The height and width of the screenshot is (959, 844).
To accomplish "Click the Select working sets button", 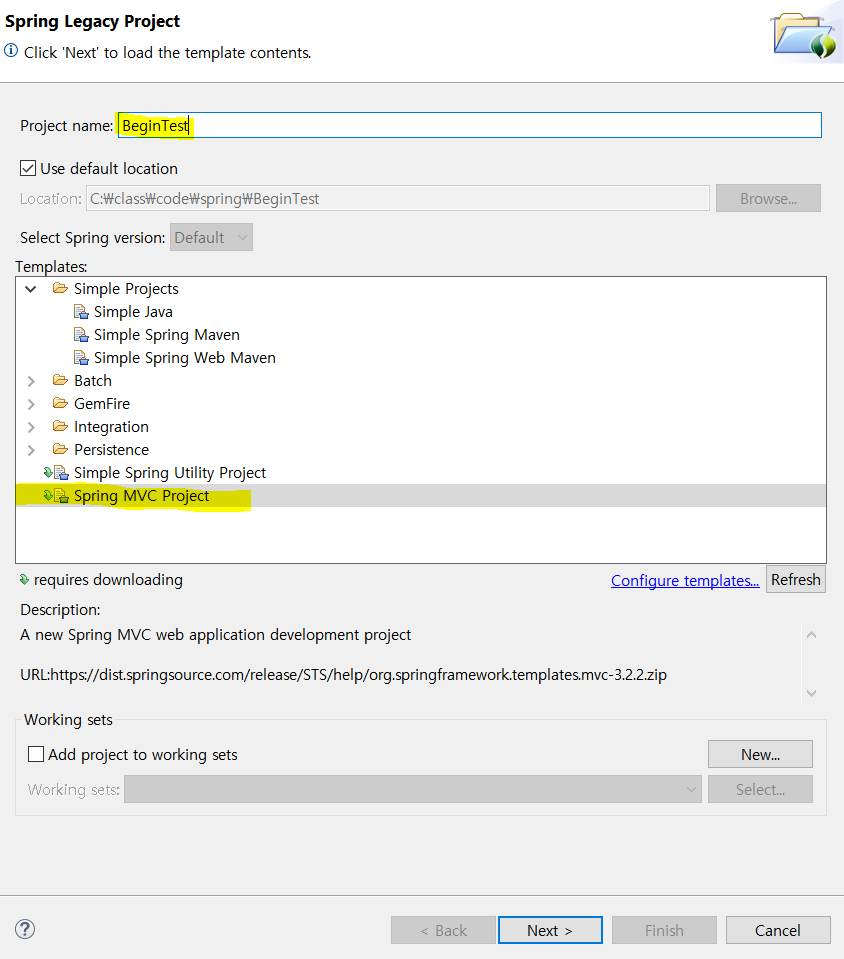I will (760, 789).
